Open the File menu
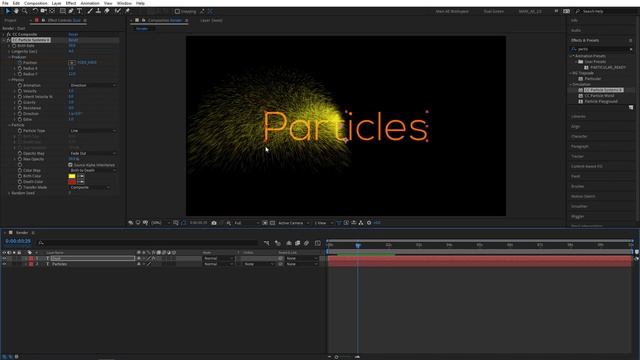The image size is (640, 360). coord(5,3)
